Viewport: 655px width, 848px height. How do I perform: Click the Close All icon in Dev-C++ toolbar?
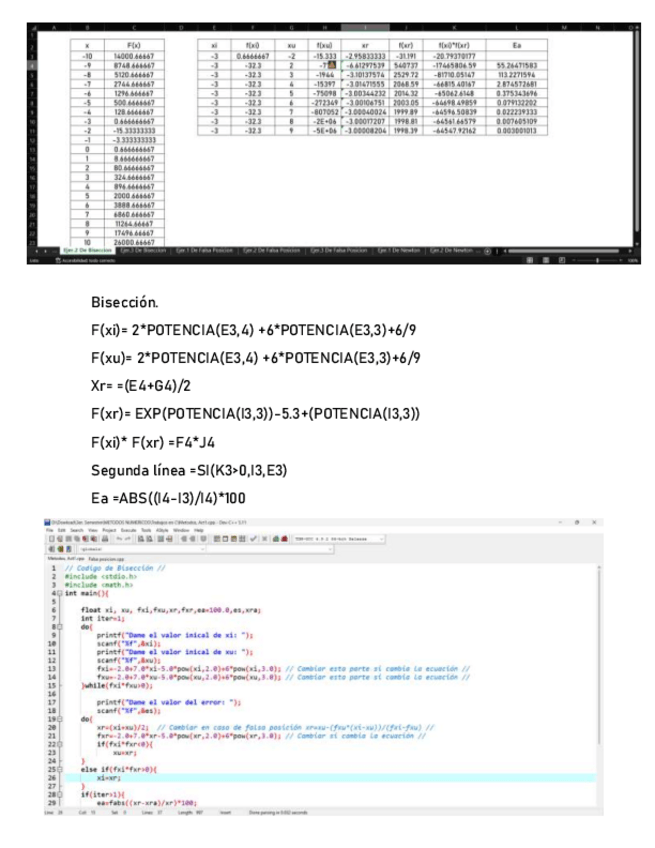click(94, 539)
